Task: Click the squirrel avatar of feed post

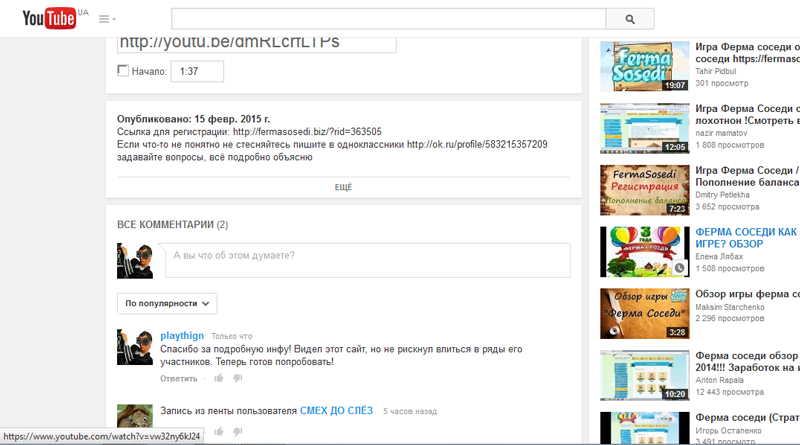Action: click(135, 416)
